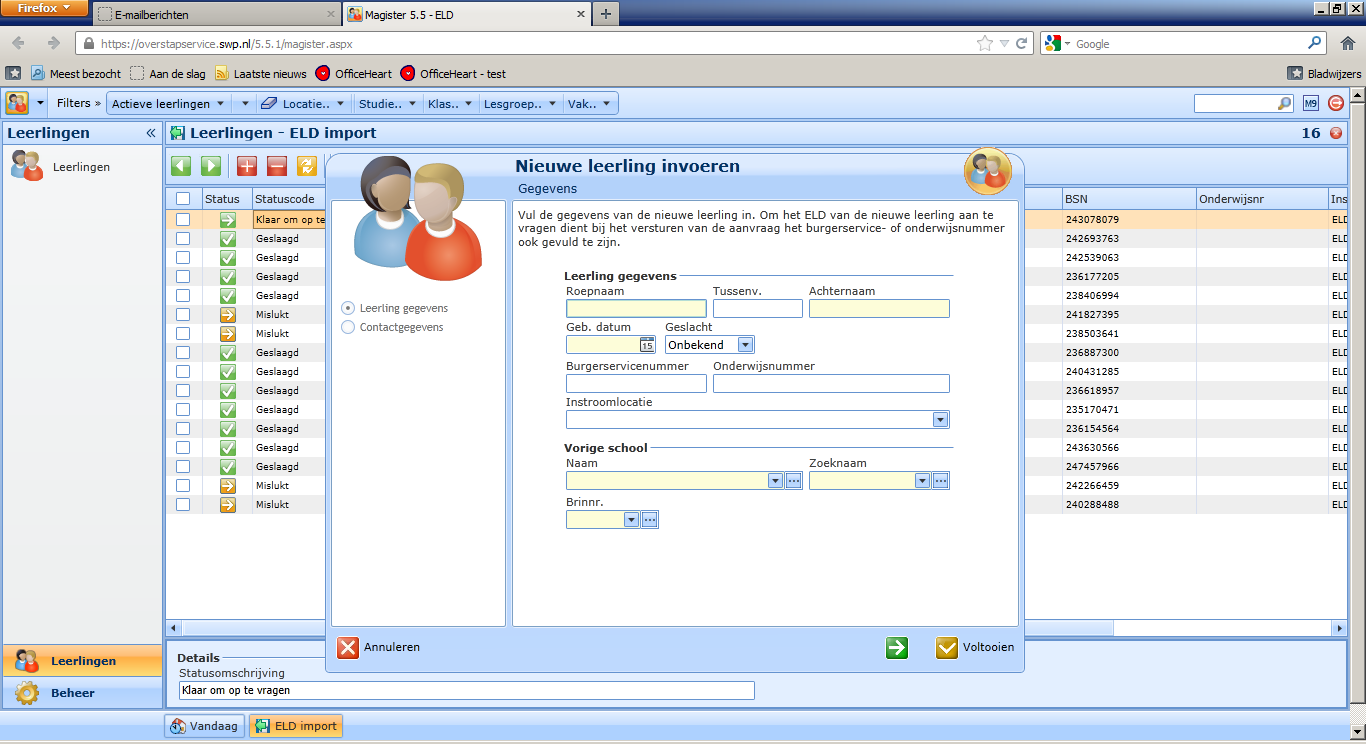Click the green next-step arrow in dialog
1366x744 pixels.
tap(897, 648)
